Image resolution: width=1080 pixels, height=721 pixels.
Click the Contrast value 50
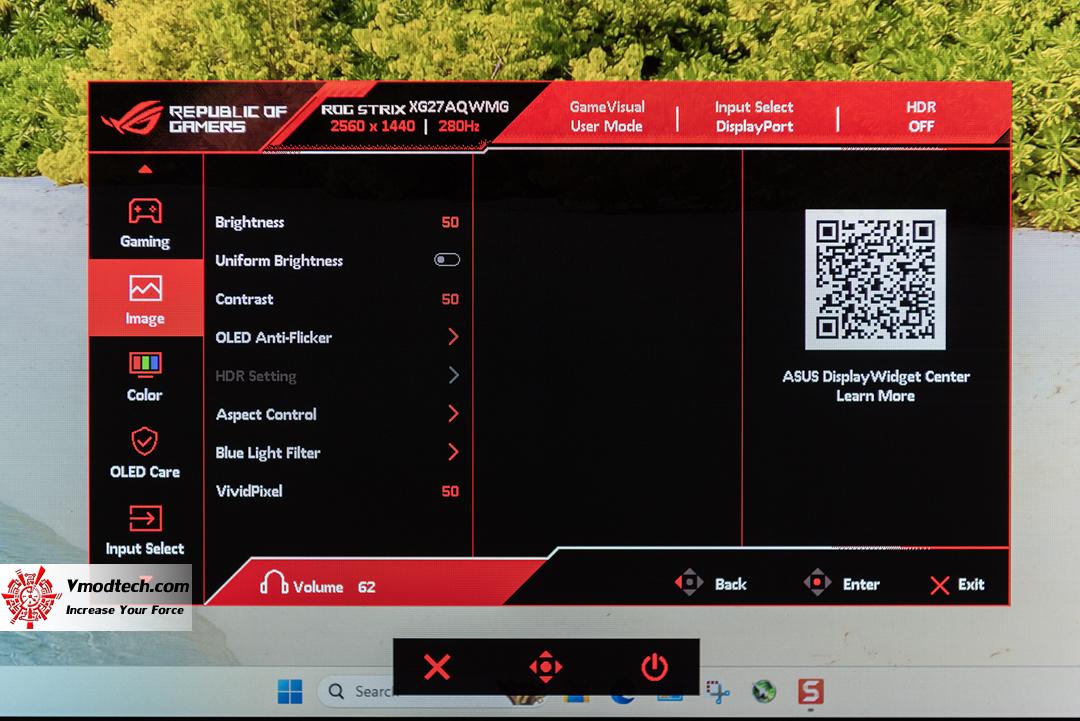point(450,300)
